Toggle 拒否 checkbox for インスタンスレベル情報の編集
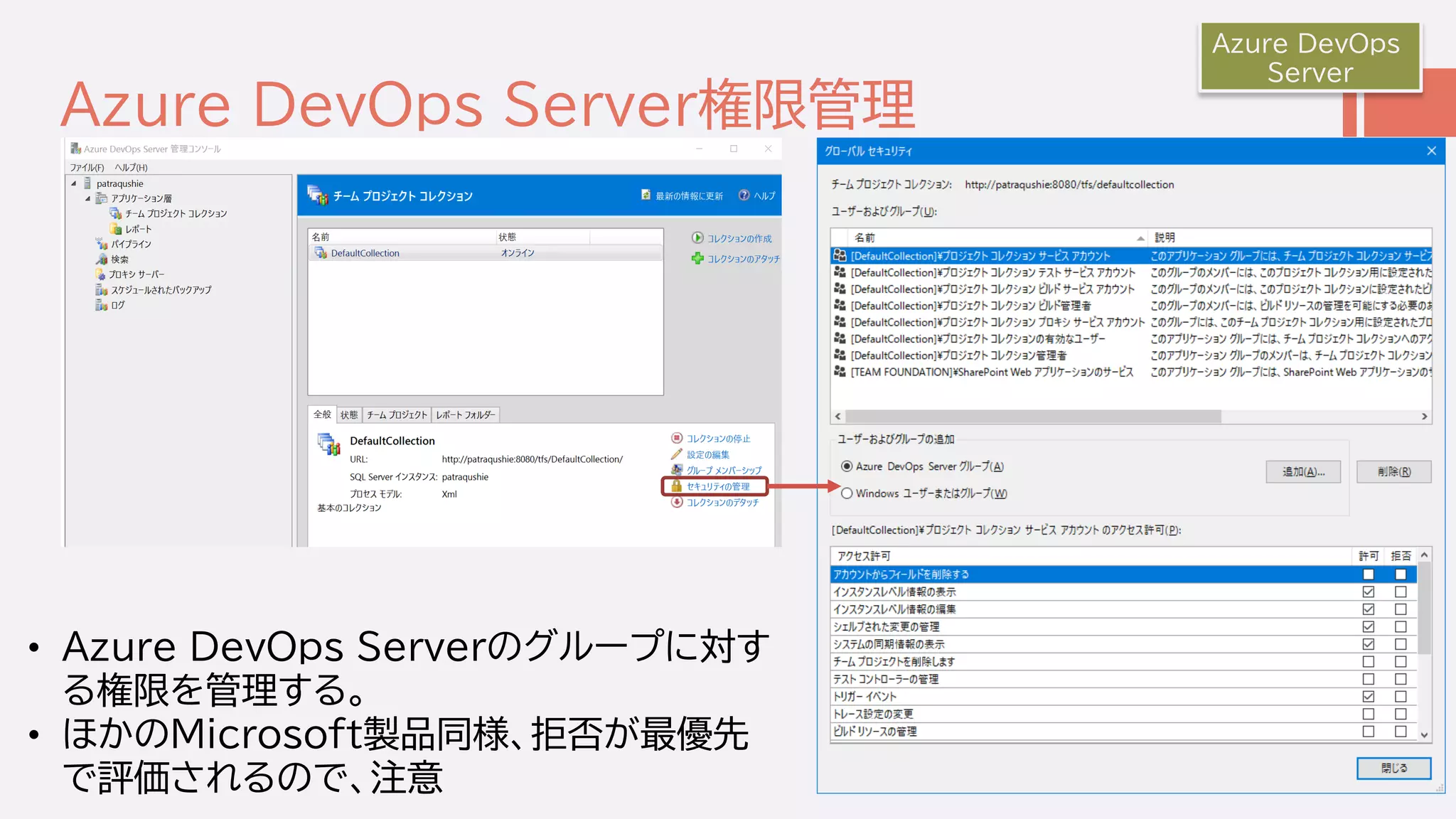Screen dimensions: 1456x819 tap(1401, 609)
